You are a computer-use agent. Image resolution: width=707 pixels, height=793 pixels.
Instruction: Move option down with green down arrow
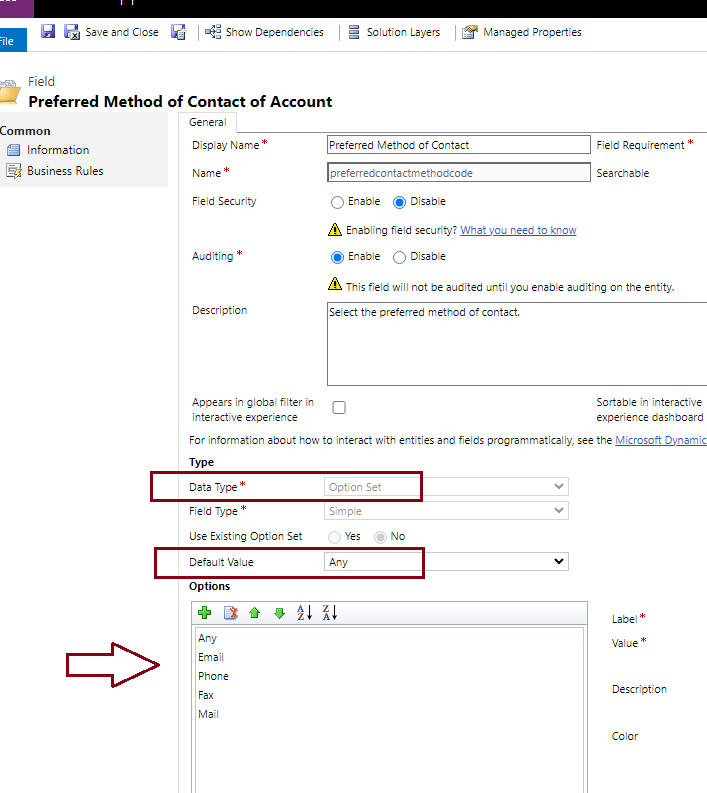tap(279, 613)
